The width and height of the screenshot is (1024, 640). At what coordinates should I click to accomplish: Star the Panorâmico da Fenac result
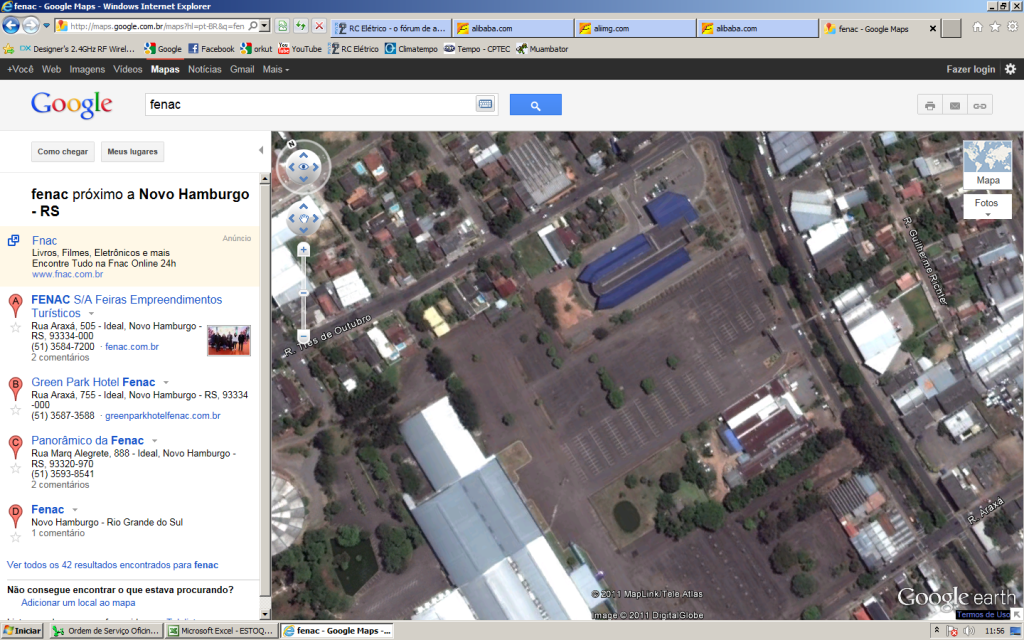point(15,468)
